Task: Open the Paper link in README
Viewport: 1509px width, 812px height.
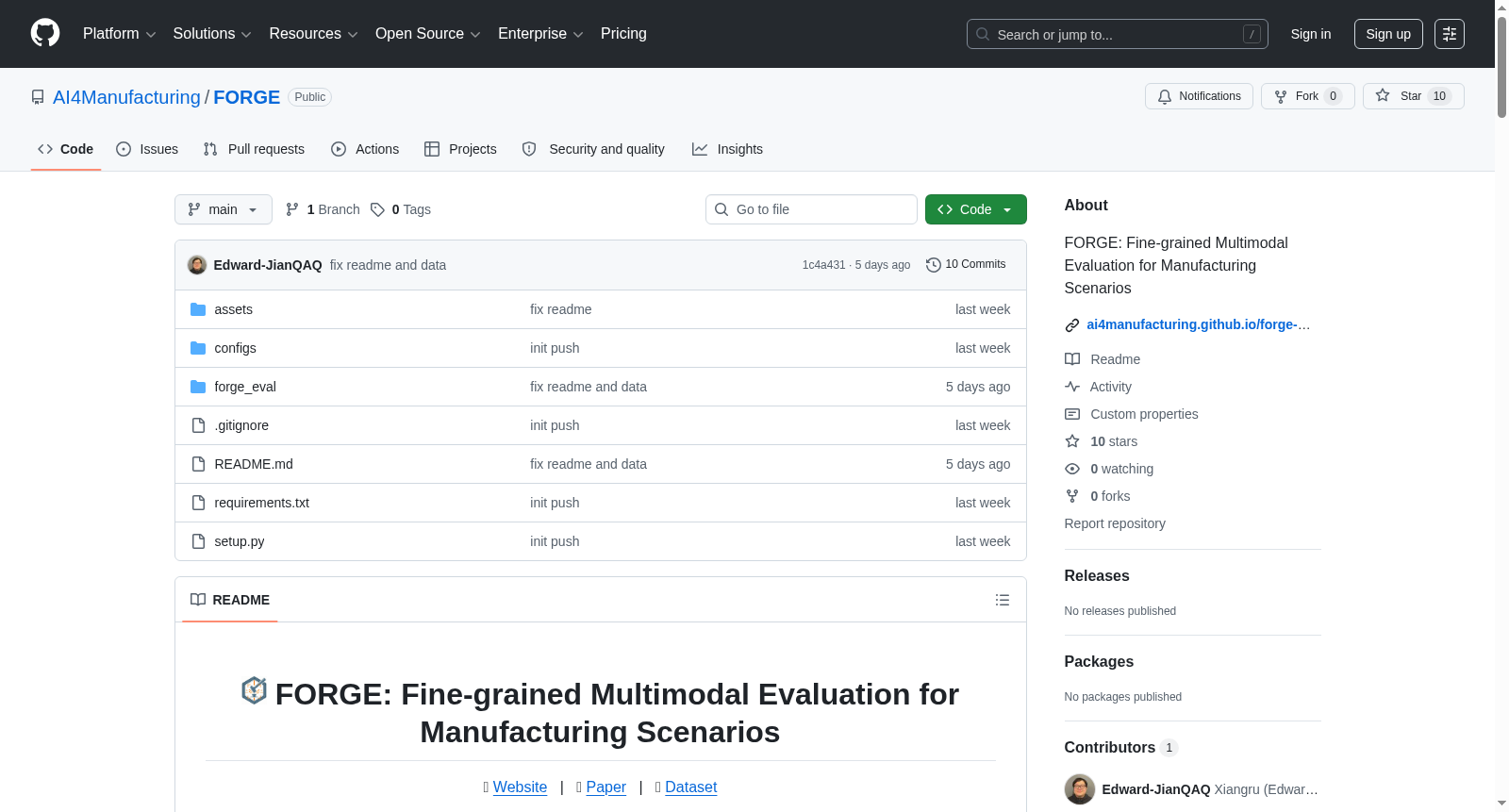Action: 605,787
